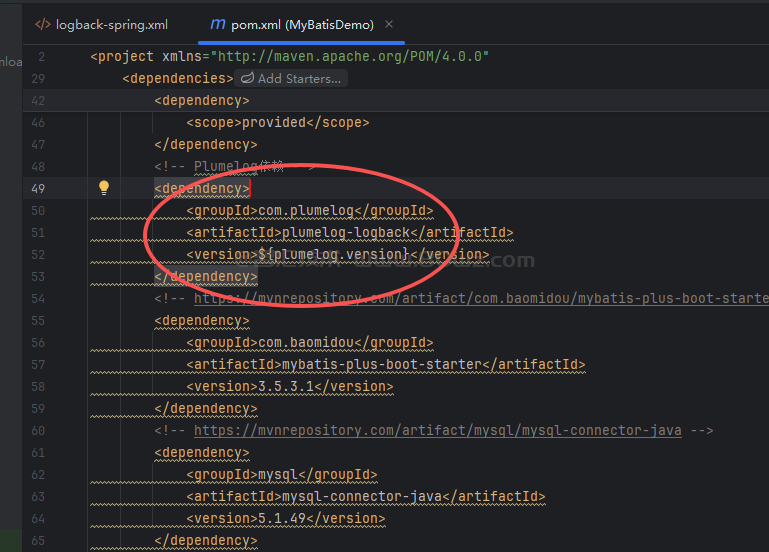Close the pom.xml (MyBatisDemo) tab

point(389,24)
